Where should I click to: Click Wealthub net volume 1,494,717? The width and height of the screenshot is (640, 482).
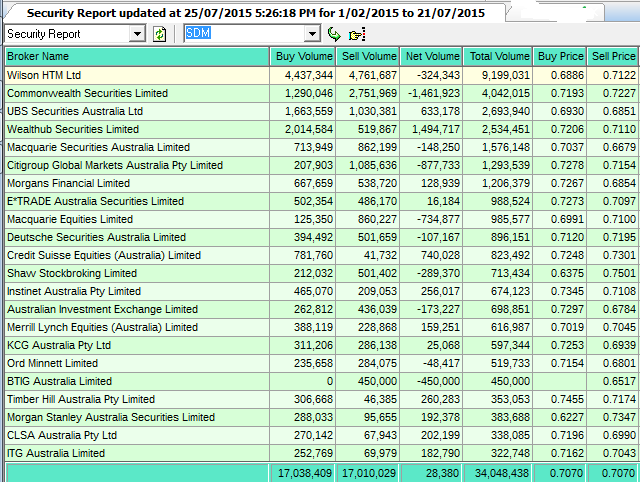pyautogui.click(x=436, y=129)
